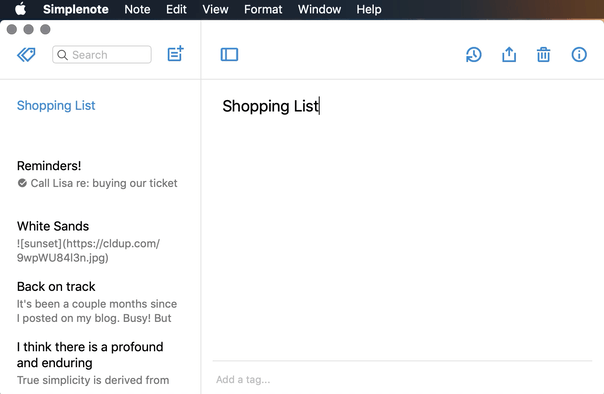Click the Search notes field

pyautogui.click(x=102, y=55)
